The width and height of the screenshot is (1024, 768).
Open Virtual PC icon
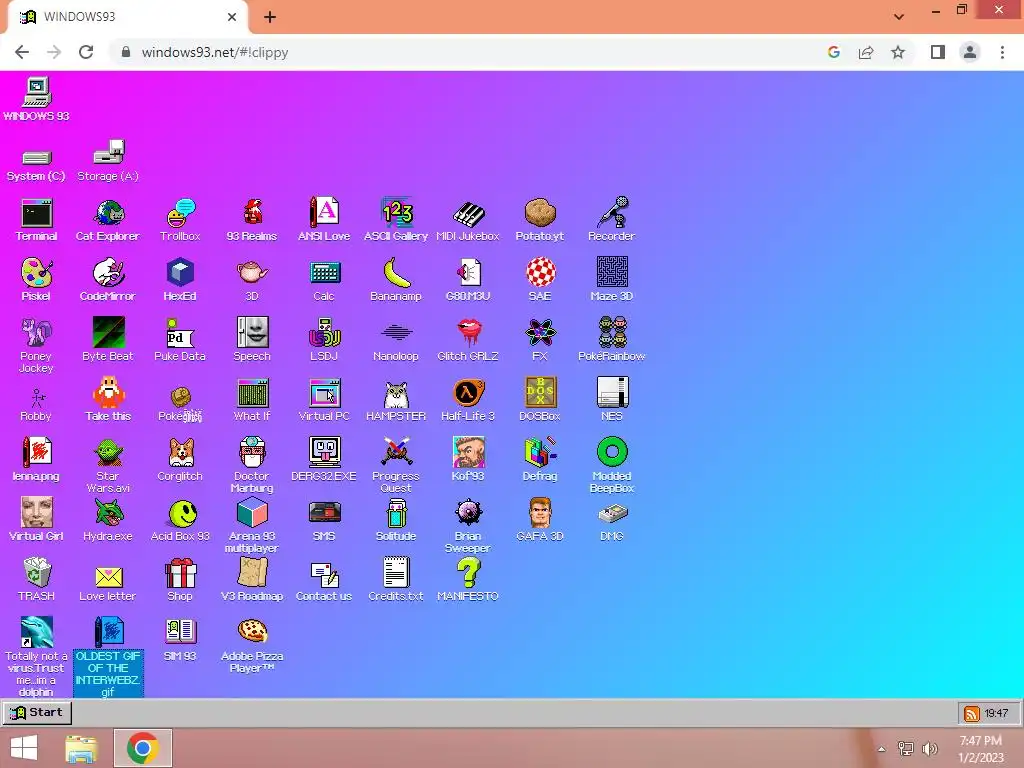coord(324,393)
